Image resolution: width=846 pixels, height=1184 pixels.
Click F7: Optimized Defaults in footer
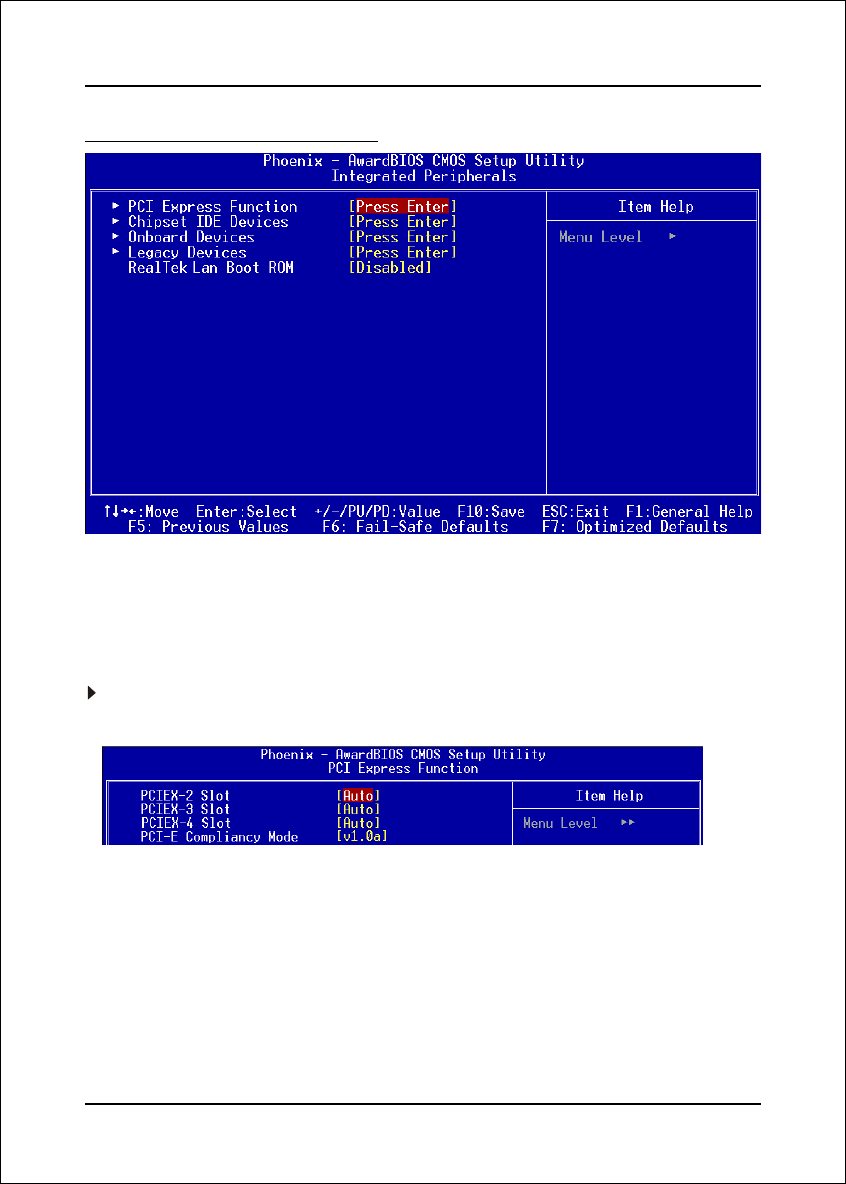click(x=650, y=526)
